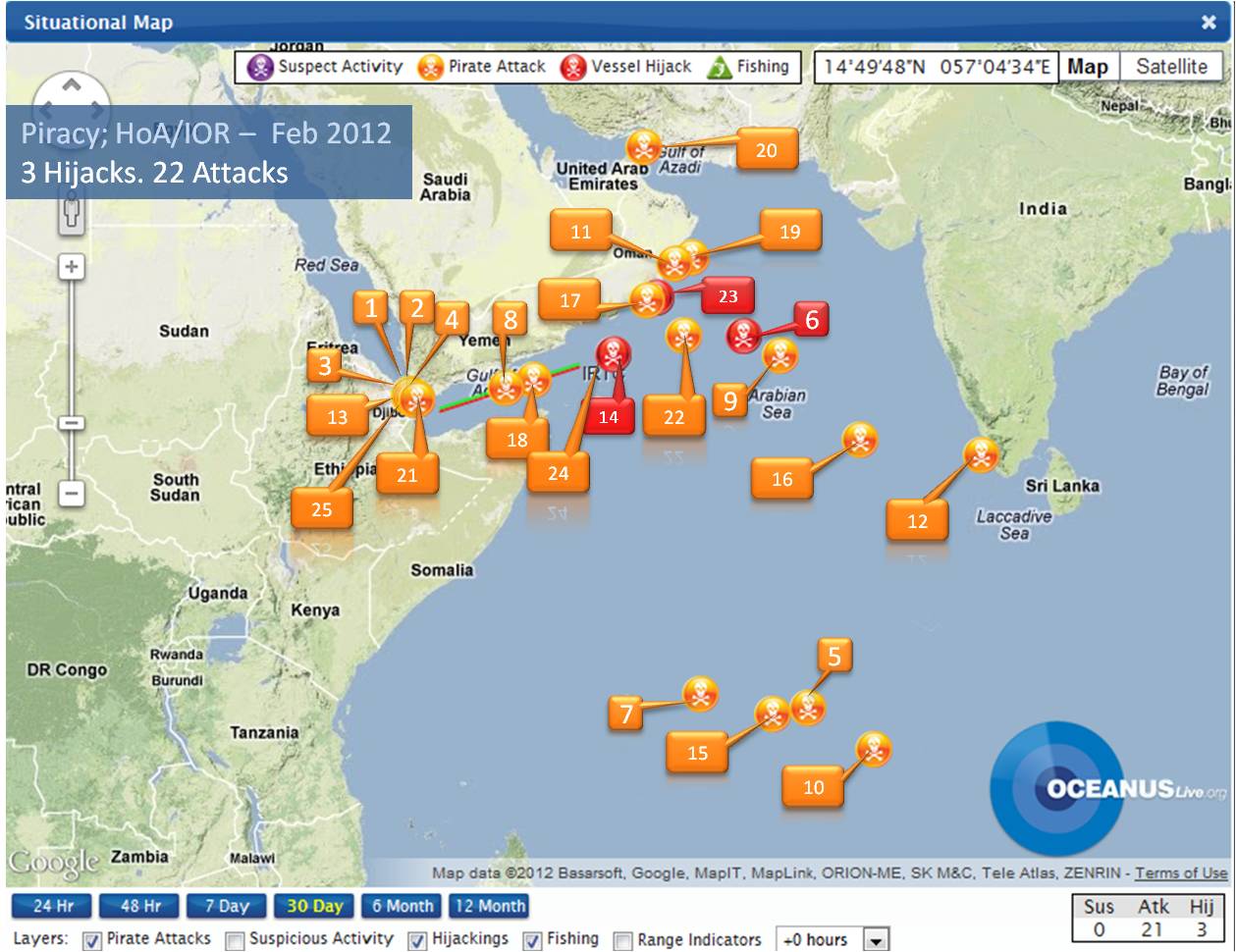Click the zoom slider handle

pyautogui.click(x=71, y=423)
